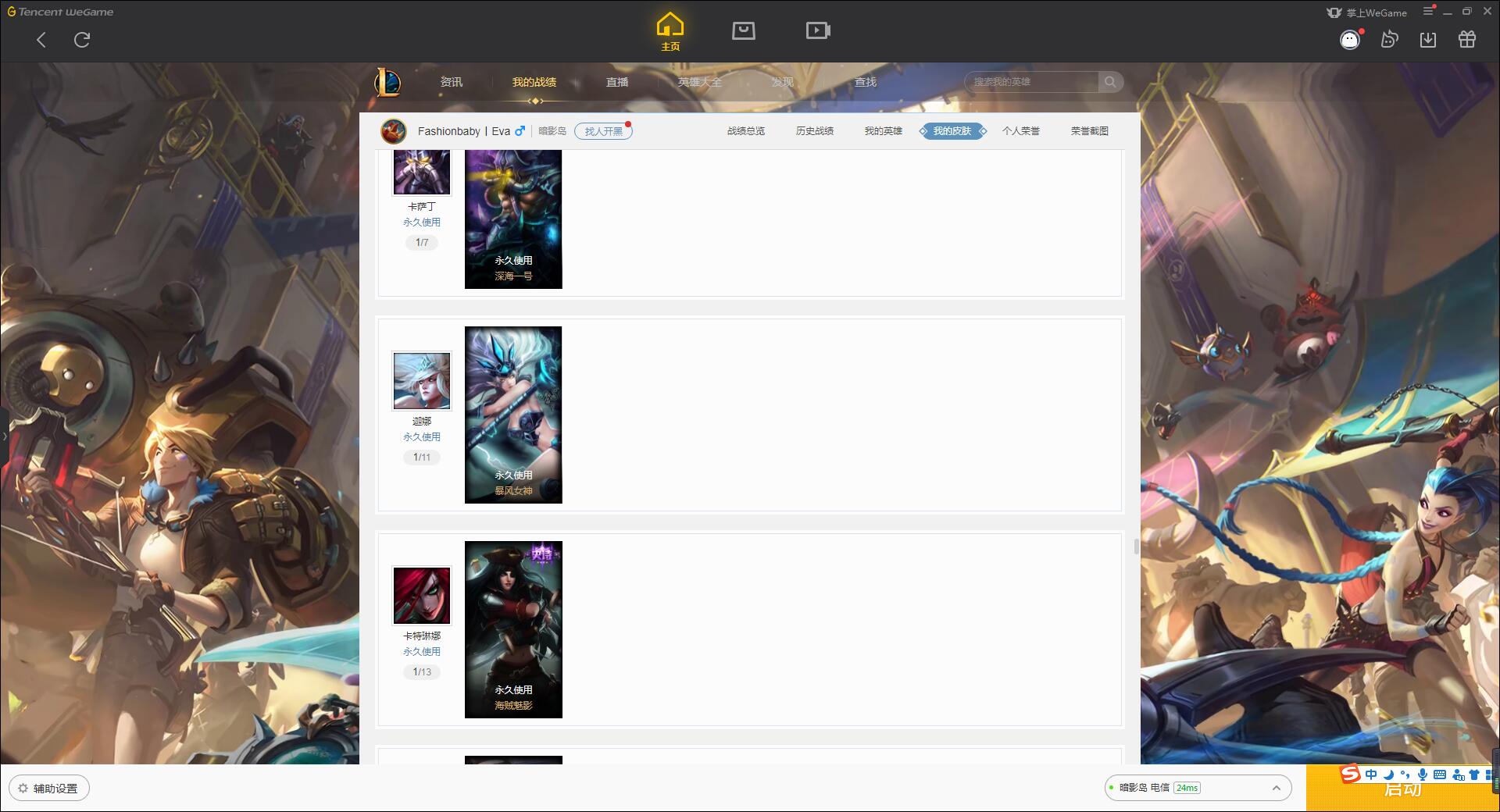Open the gift box icon
Screen dimensions: 1500x812
click(1467, 39)
